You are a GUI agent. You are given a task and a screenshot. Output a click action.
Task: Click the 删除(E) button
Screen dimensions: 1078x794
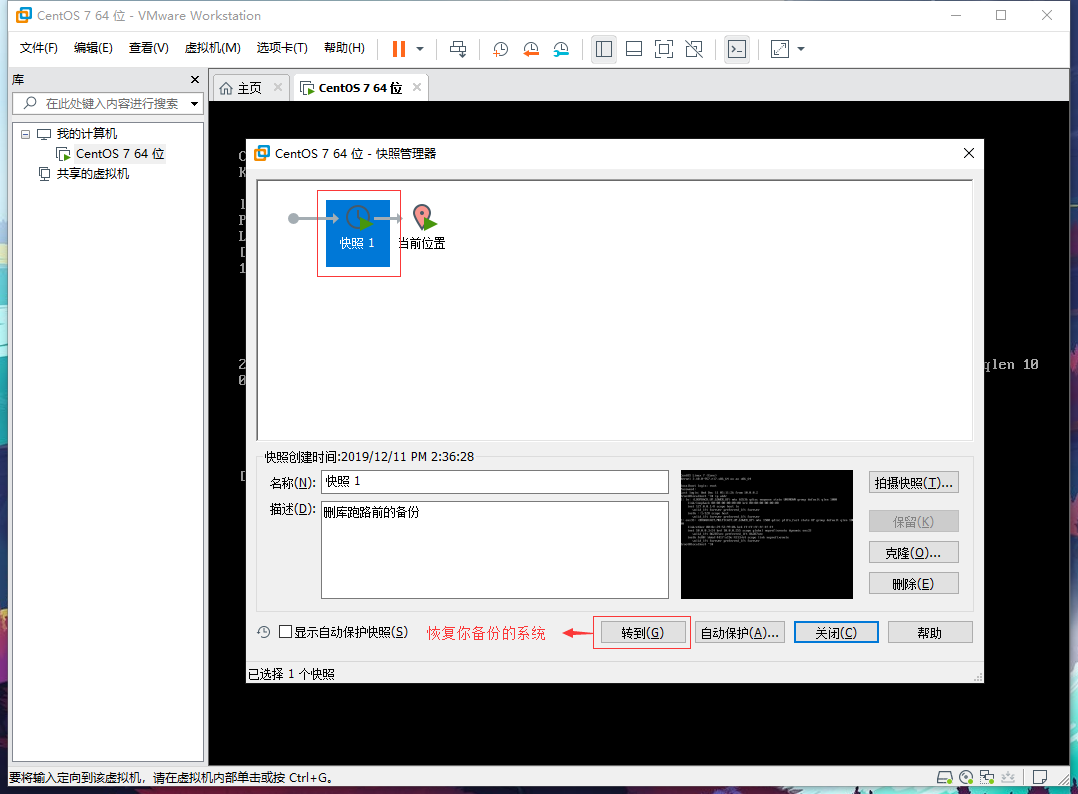pos(913,584)
